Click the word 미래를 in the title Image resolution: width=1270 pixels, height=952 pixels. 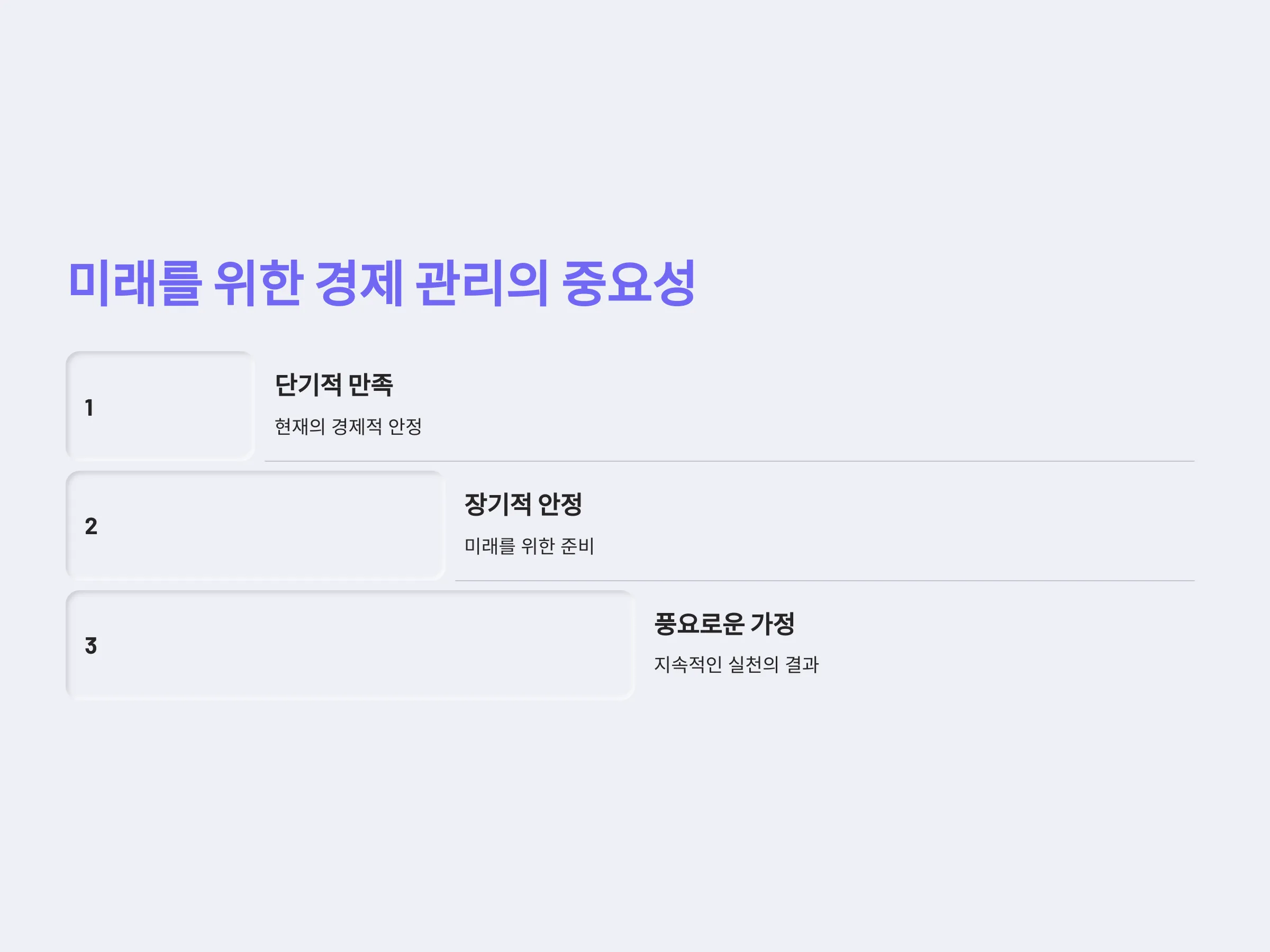(135, 282)
